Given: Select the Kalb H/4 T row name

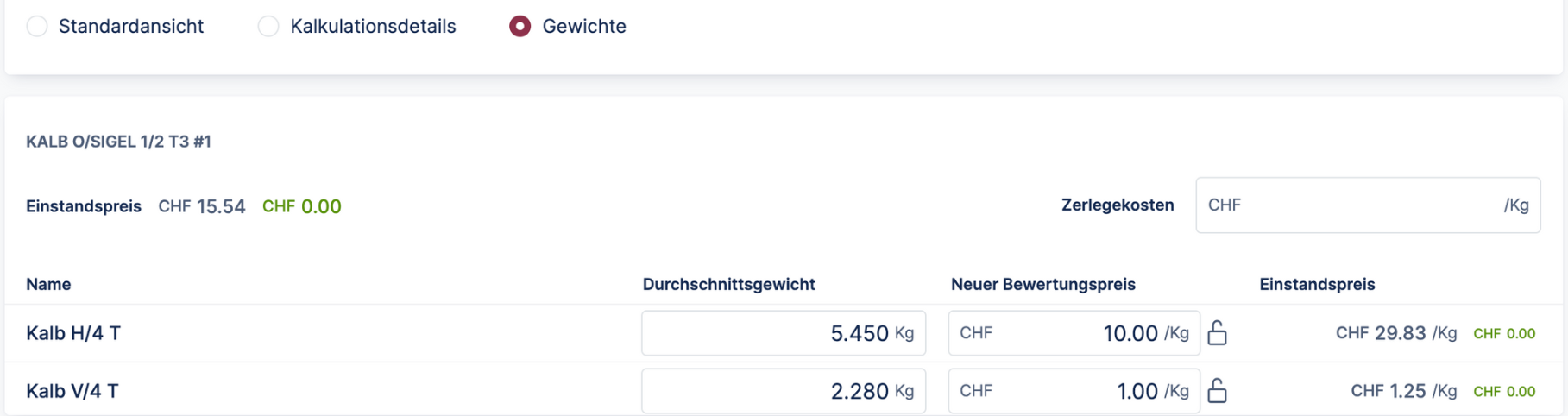Looking at the screenshot, I should point(73,333).
